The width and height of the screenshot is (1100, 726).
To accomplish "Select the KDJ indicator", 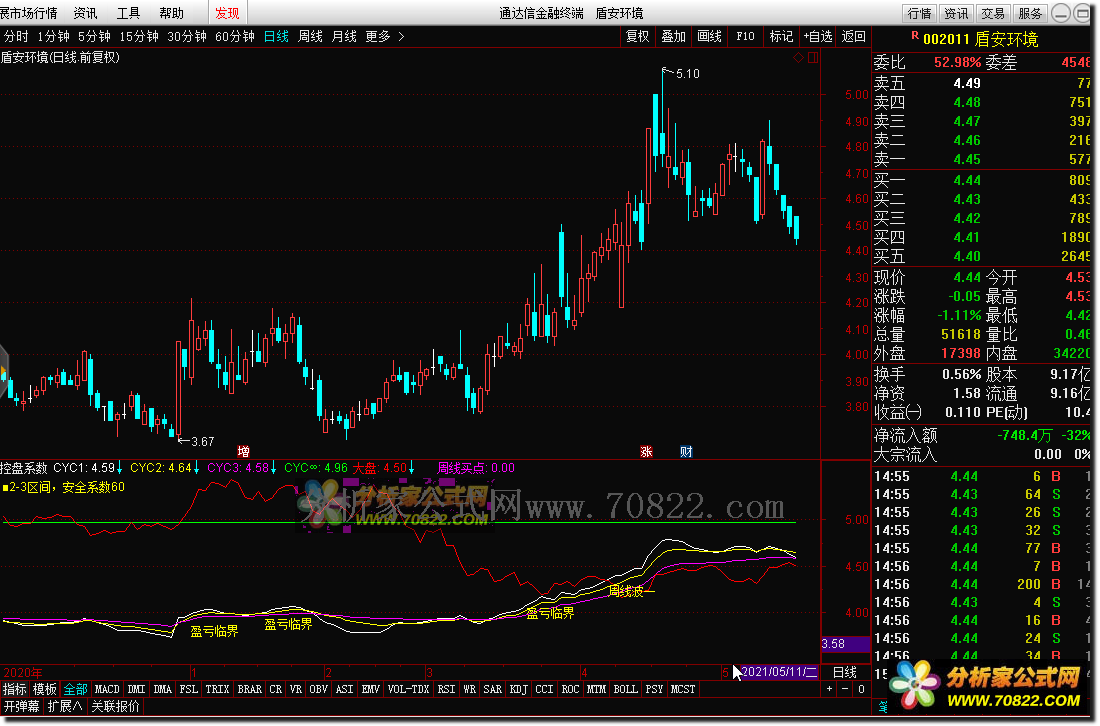I will click(x=518, y=689).
